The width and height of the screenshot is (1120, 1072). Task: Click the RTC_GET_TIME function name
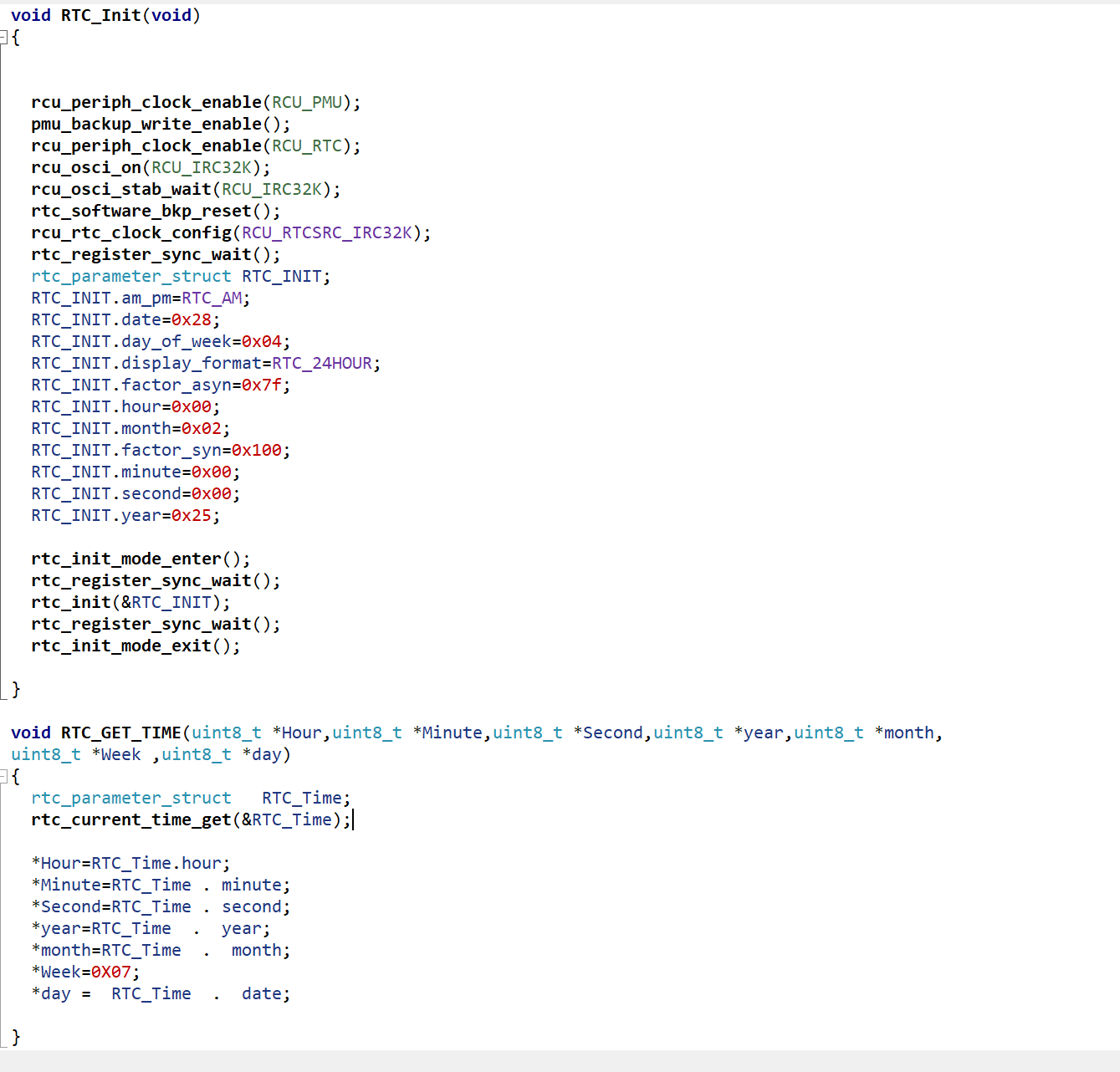[120, 733]
